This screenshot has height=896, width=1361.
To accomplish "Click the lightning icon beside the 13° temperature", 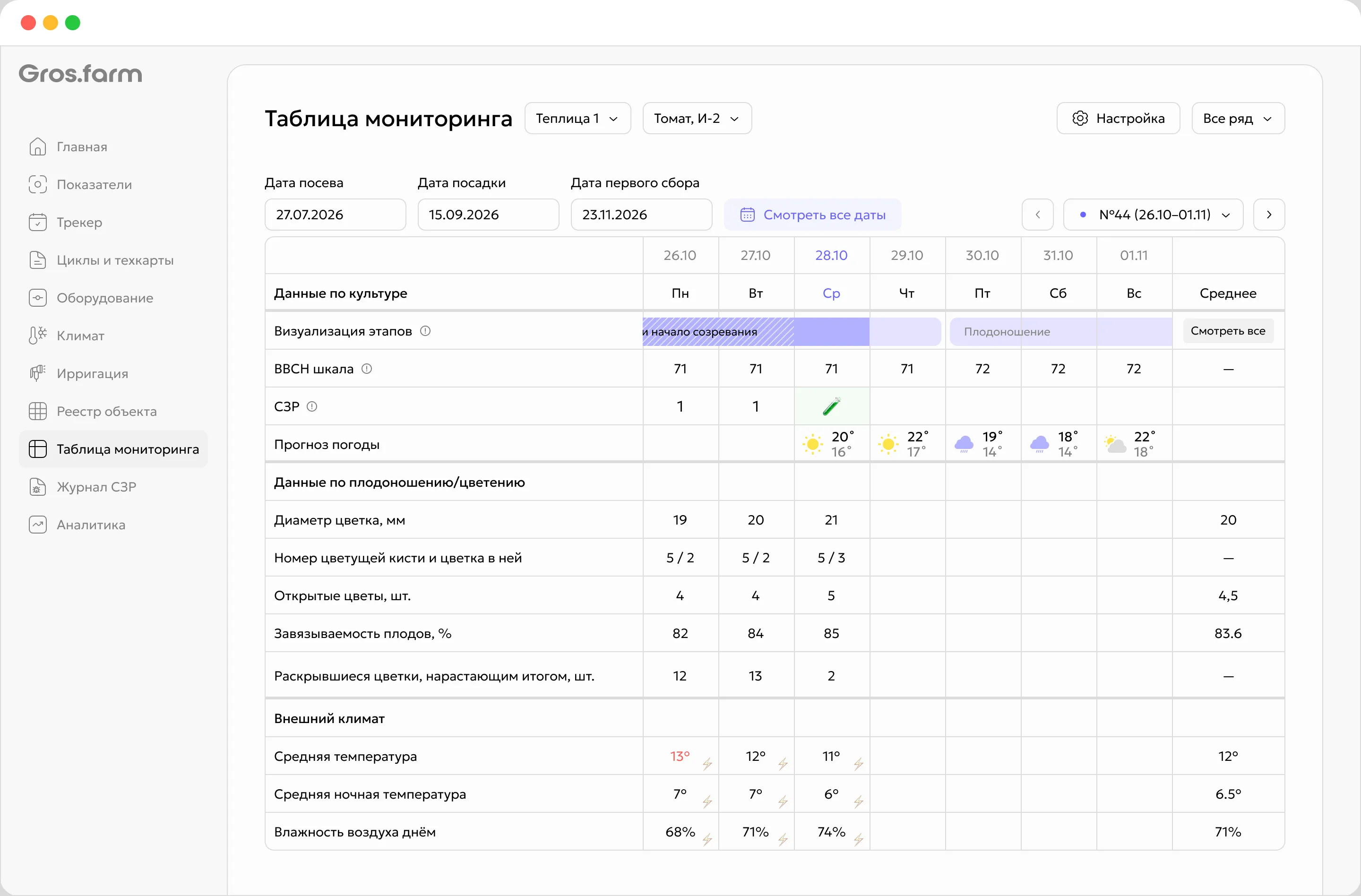I will tap(707, 764).
